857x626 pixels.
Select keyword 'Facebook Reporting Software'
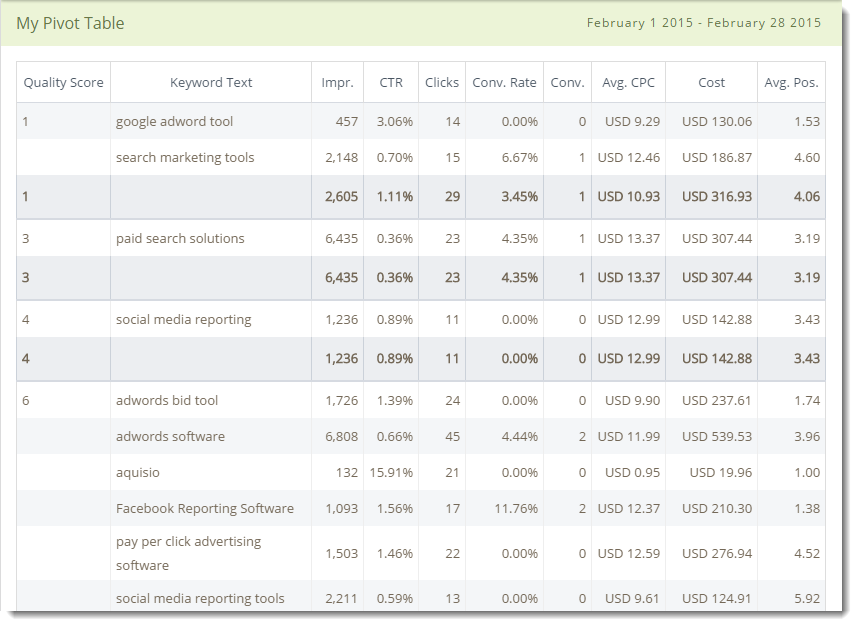205,508
